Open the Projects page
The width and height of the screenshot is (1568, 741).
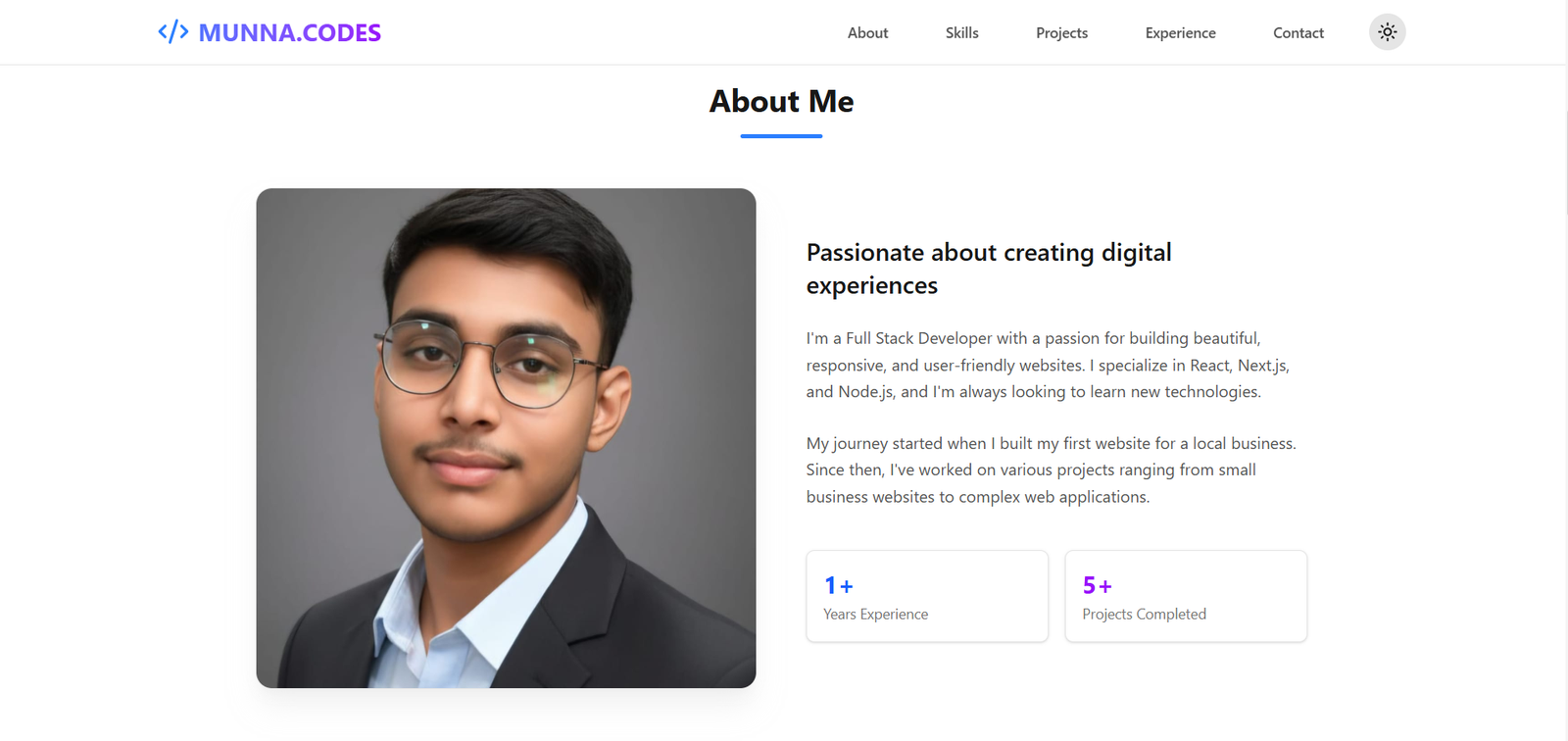point(1060,32)
